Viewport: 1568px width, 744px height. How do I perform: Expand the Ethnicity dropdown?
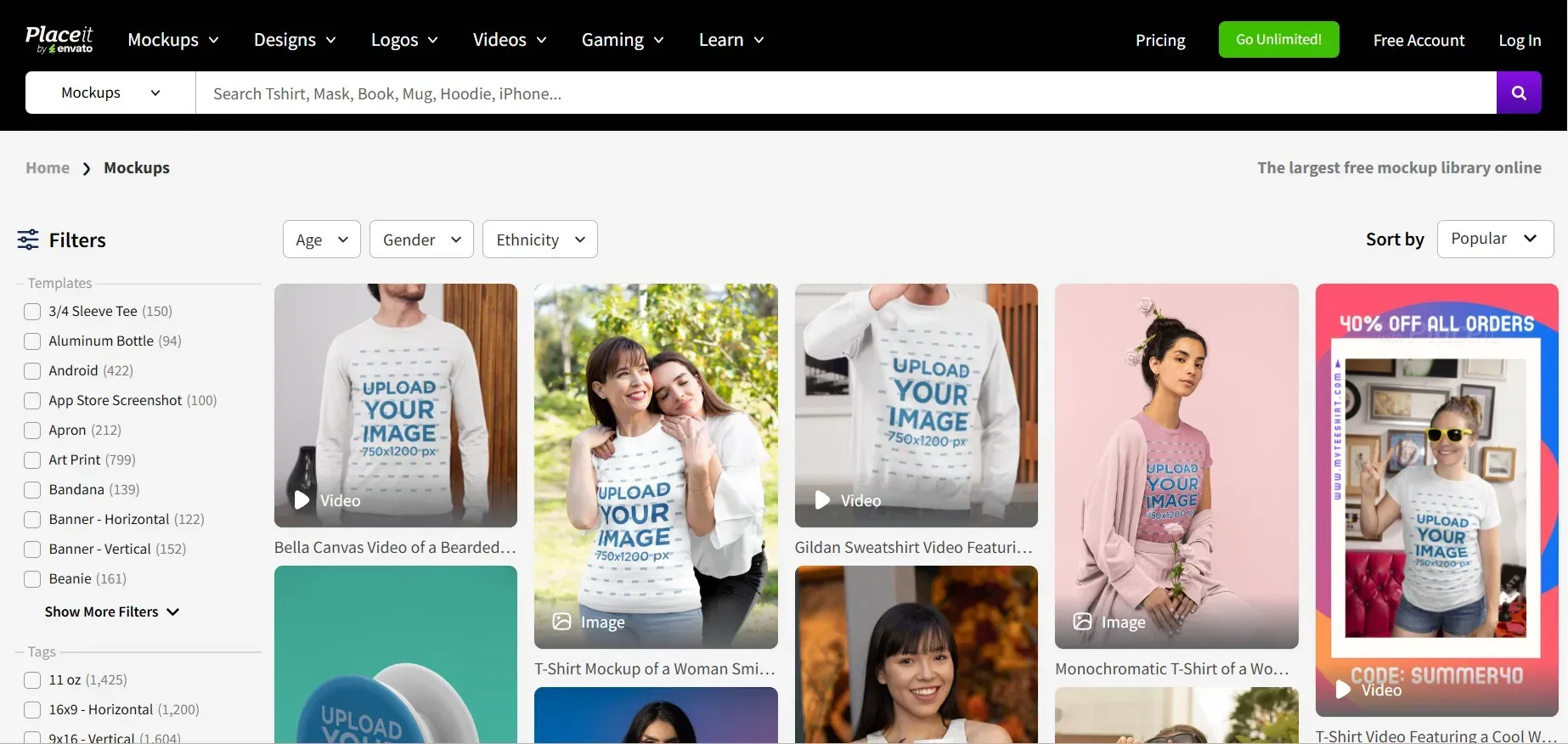[x=539, y=240]
